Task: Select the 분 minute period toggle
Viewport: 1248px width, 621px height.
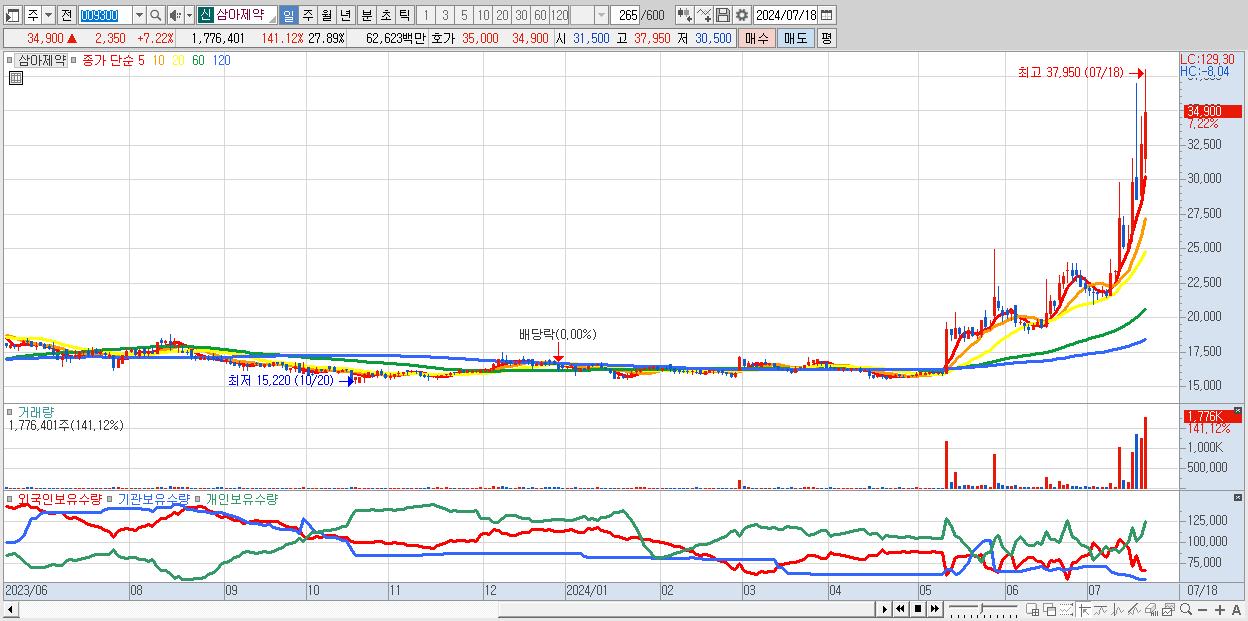Action: tap(366, 15)
